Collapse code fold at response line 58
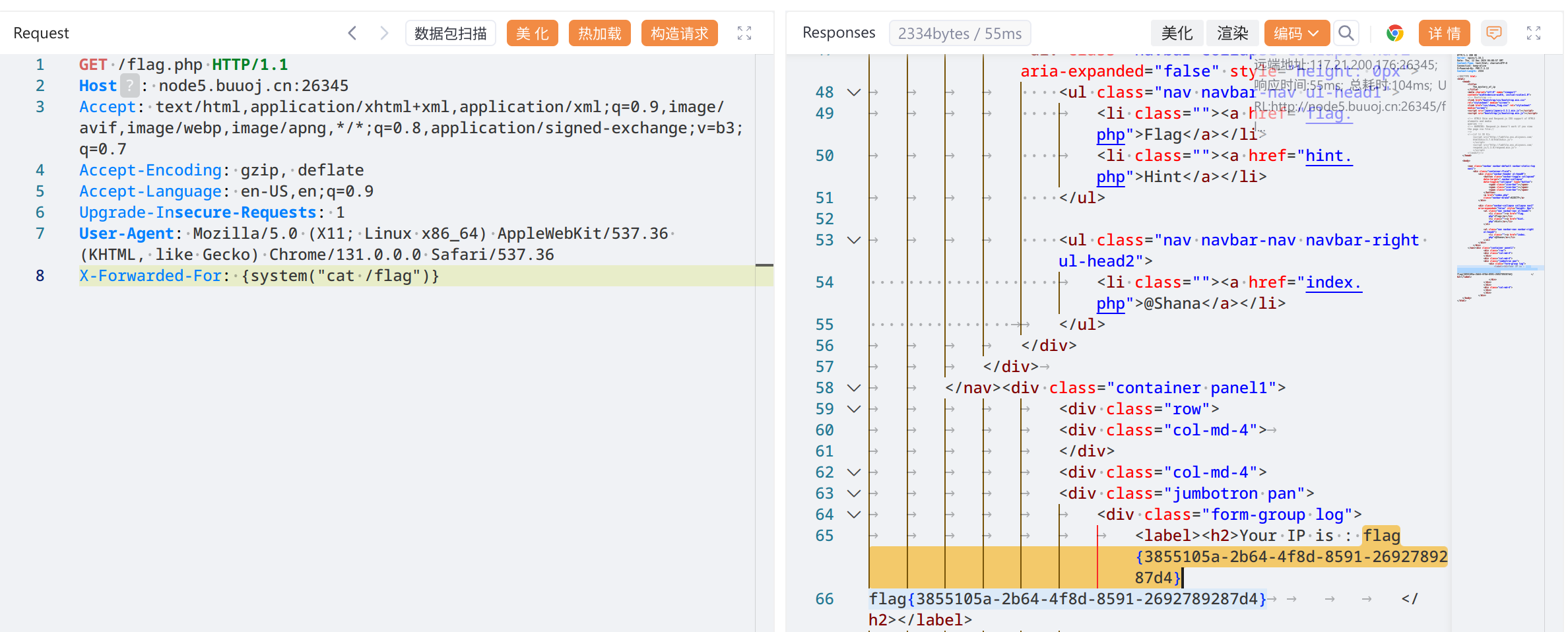The width and height of the screenshot is (1568, 632). (854, 388)
